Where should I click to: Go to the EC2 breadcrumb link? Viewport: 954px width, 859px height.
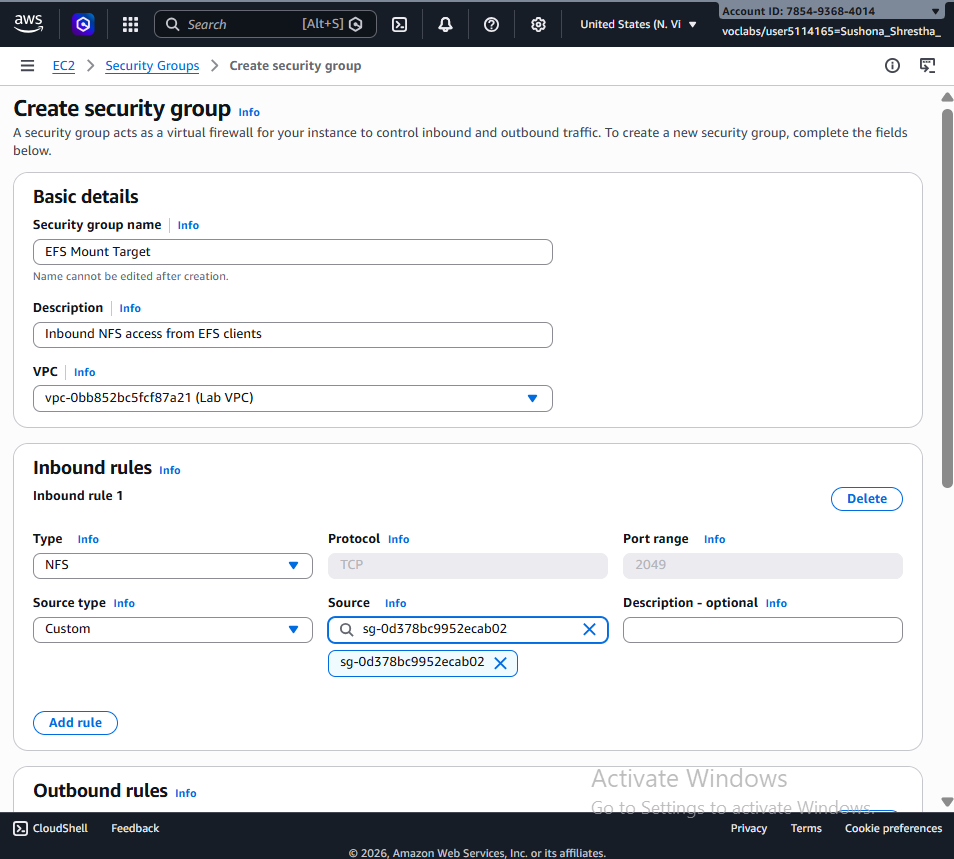click(64, 66)
